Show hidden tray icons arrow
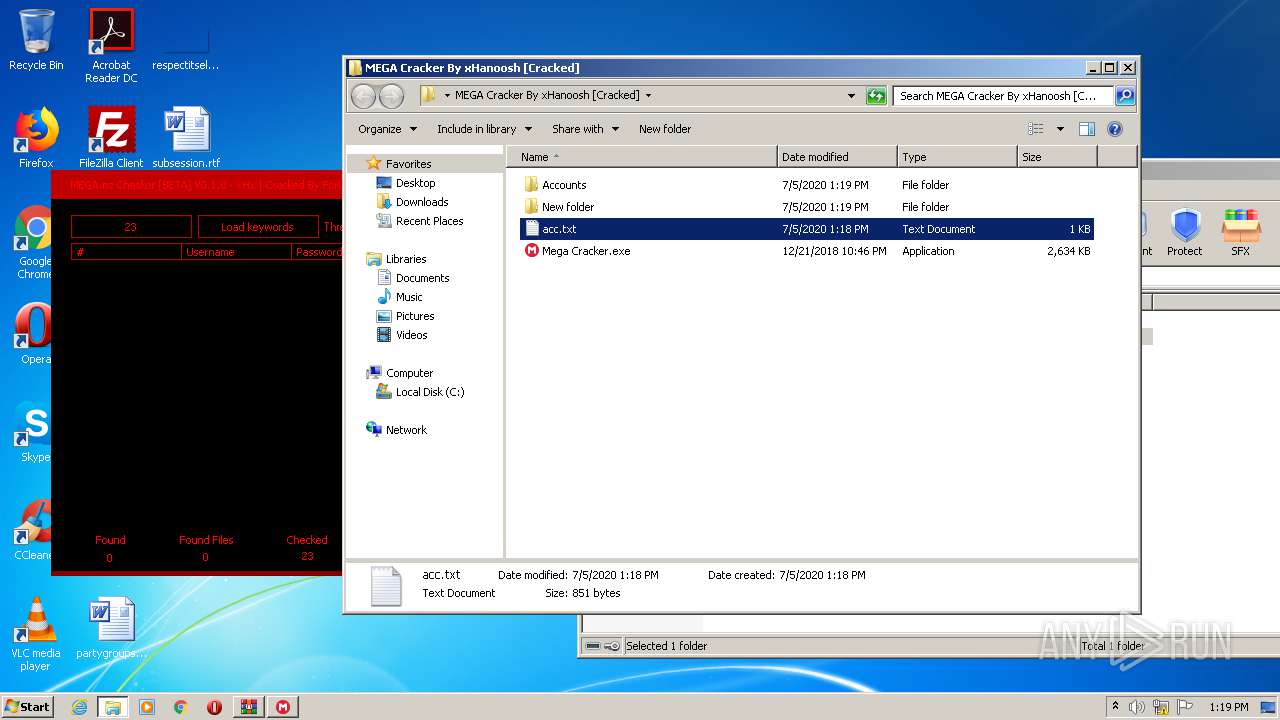Screen dimensions: 1280x720 [x=1115, y=707]
